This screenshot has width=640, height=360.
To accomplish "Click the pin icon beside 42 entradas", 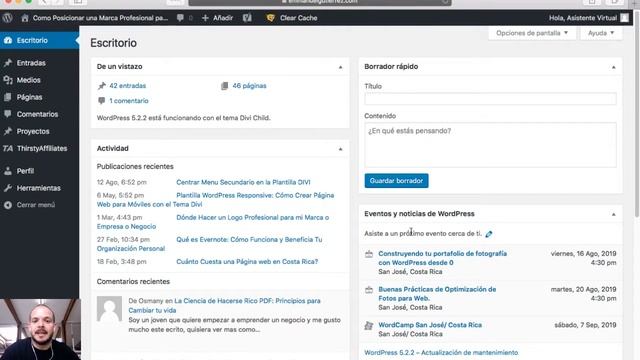I will click(x=102, y=86).
